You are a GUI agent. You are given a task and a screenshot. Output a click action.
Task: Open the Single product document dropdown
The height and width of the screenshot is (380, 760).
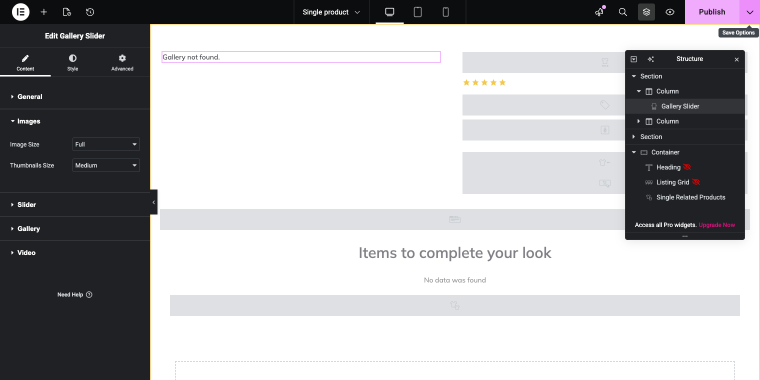(x=332, y=12)
